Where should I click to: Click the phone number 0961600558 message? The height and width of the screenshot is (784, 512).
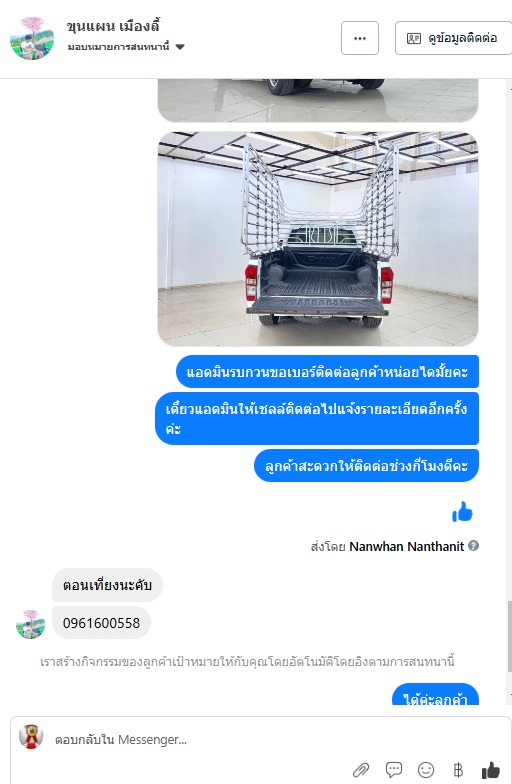point(102,623)
